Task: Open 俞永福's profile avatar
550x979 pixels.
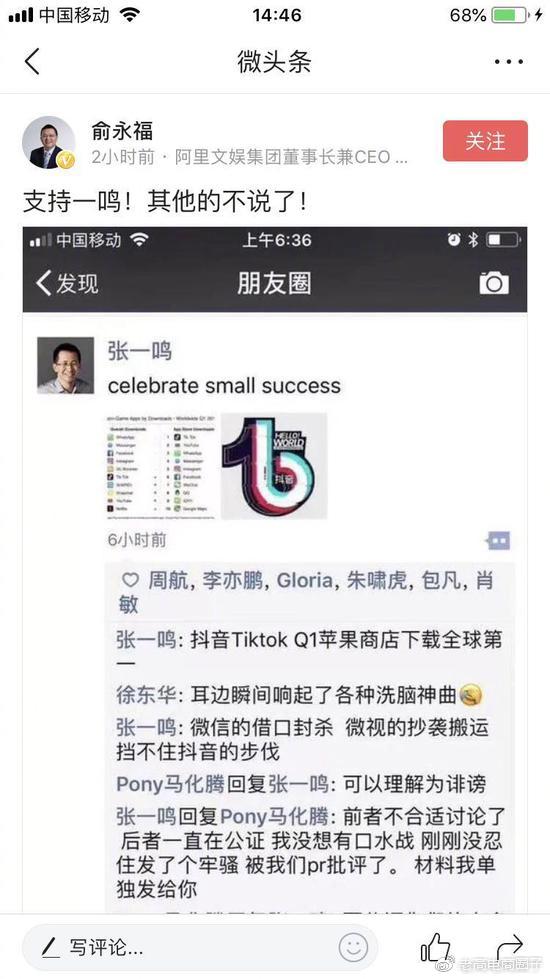Action: tap(49, 142)
